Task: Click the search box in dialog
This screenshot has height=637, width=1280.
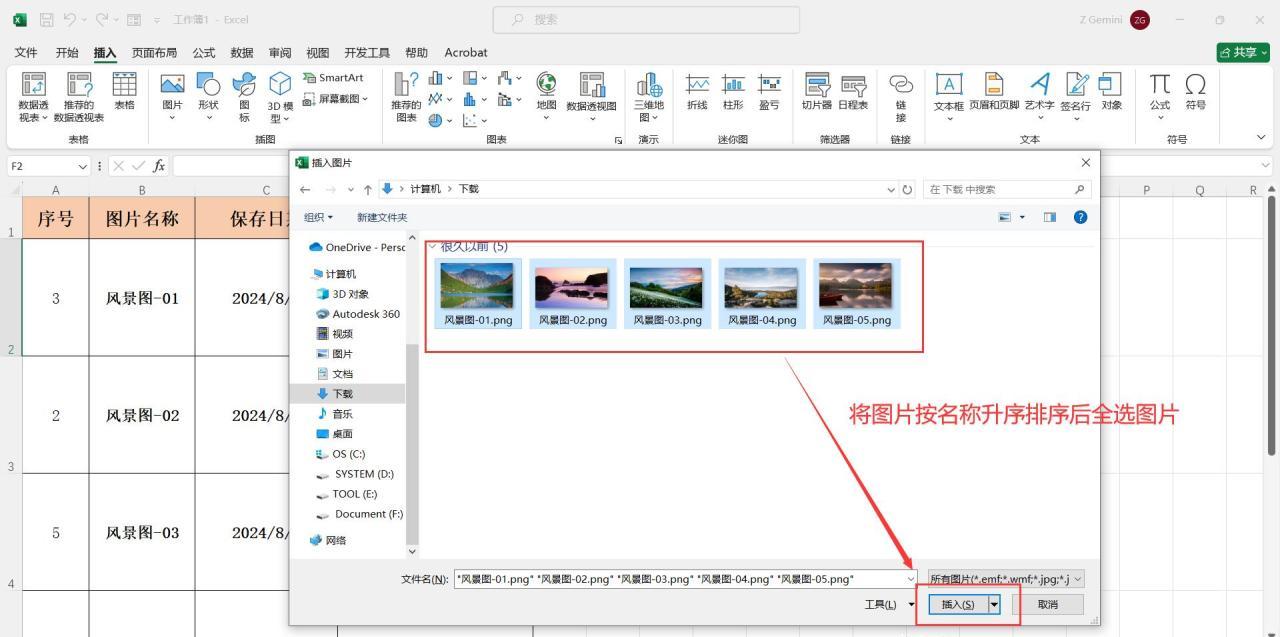Action: 1007,189
